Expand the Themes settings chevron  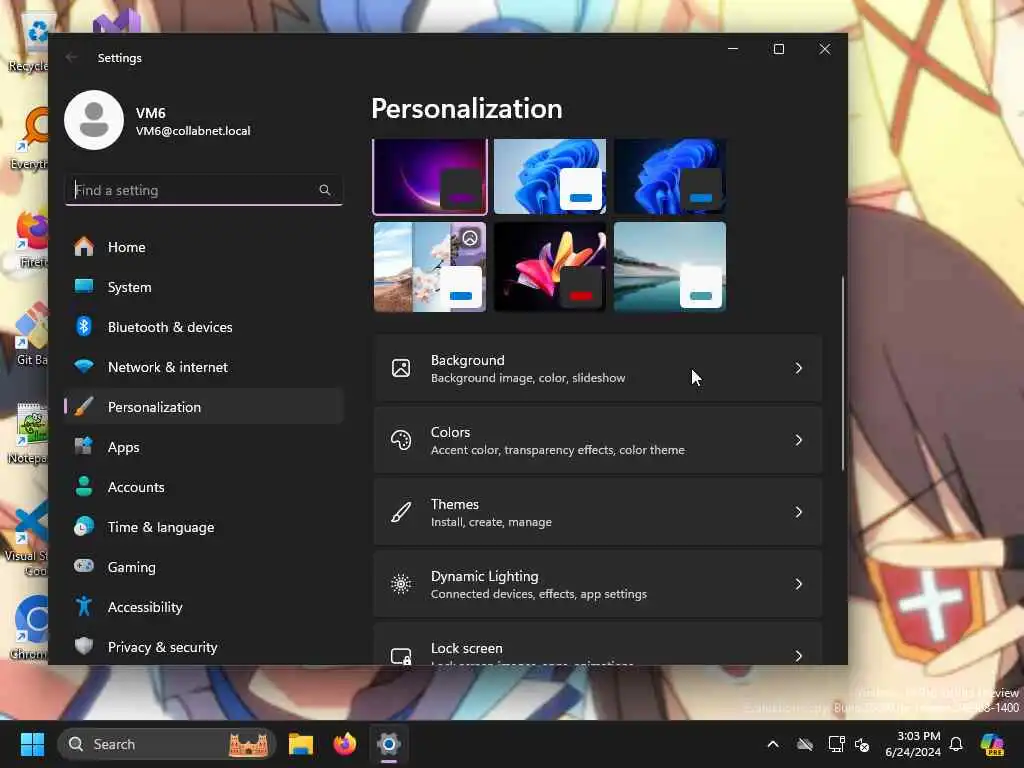click(799, 512)
